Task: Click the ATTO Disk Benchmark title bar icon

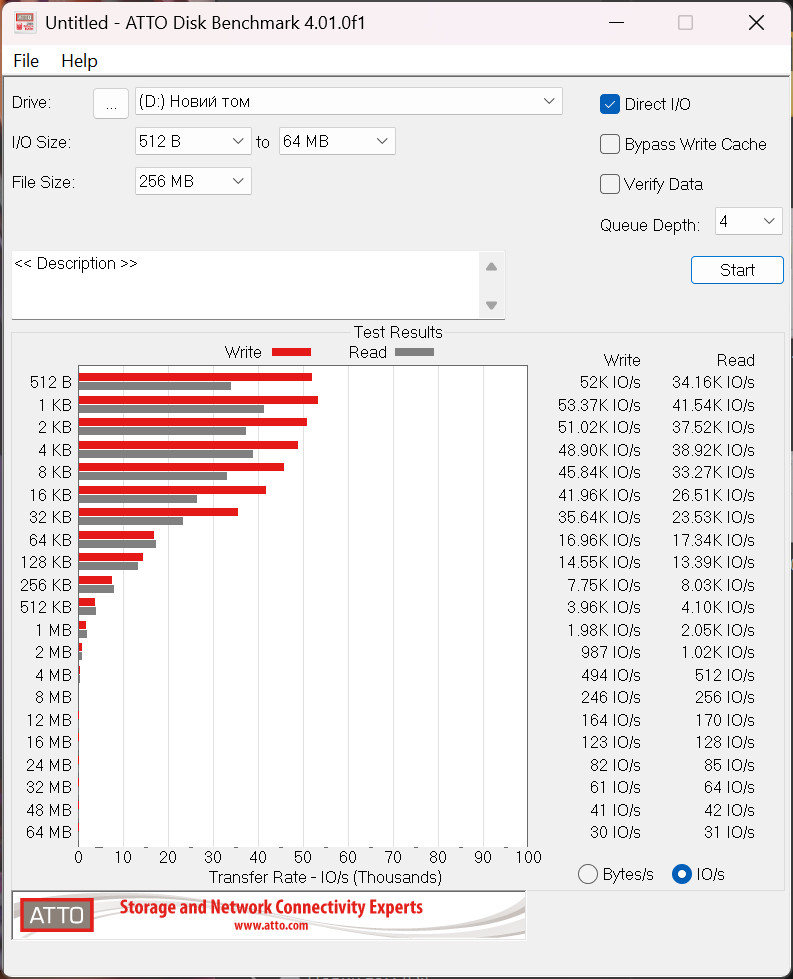Action: 24,22
